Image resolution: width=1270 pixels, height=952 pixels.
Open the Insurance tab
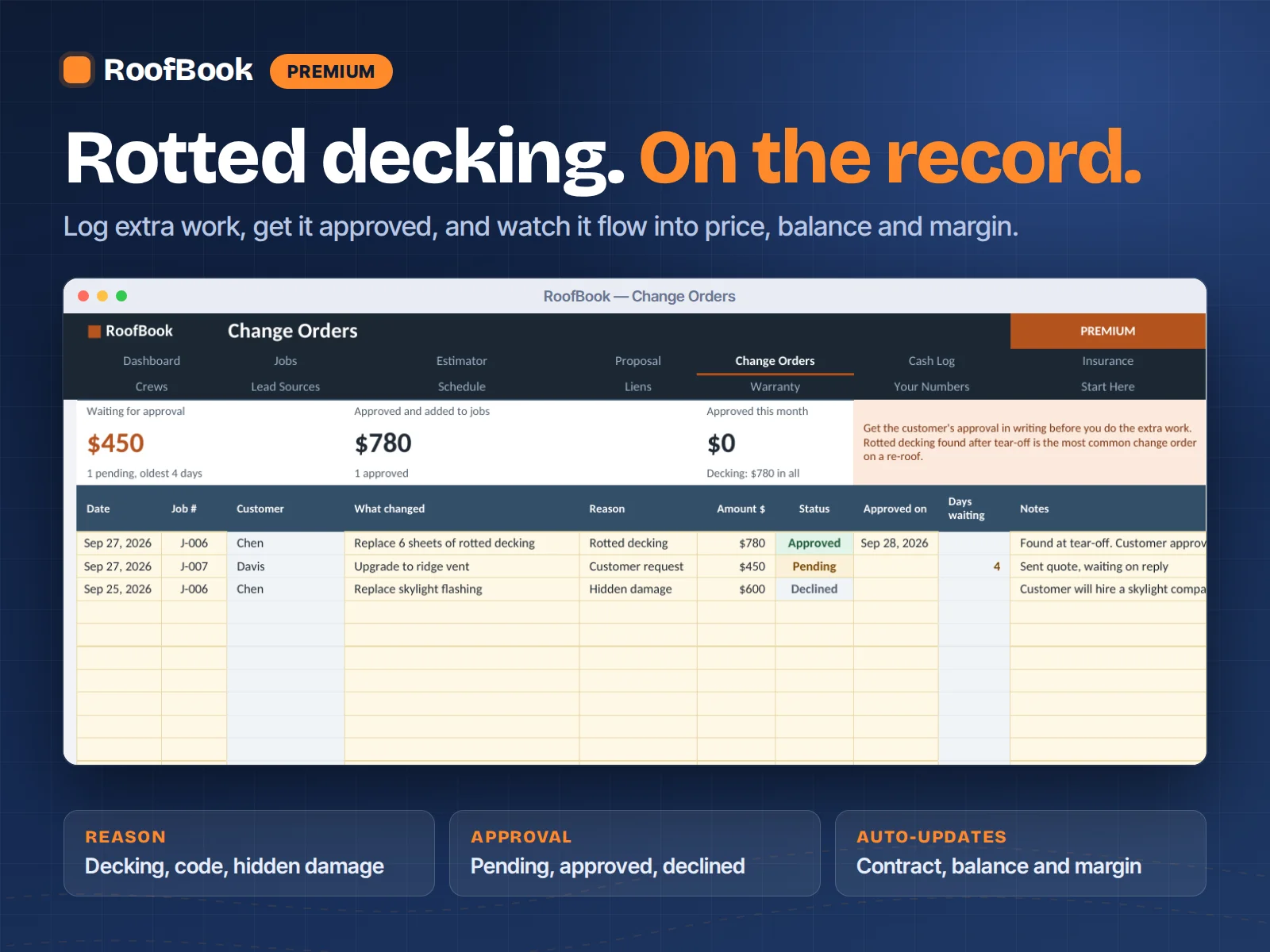pos(1108,361)
